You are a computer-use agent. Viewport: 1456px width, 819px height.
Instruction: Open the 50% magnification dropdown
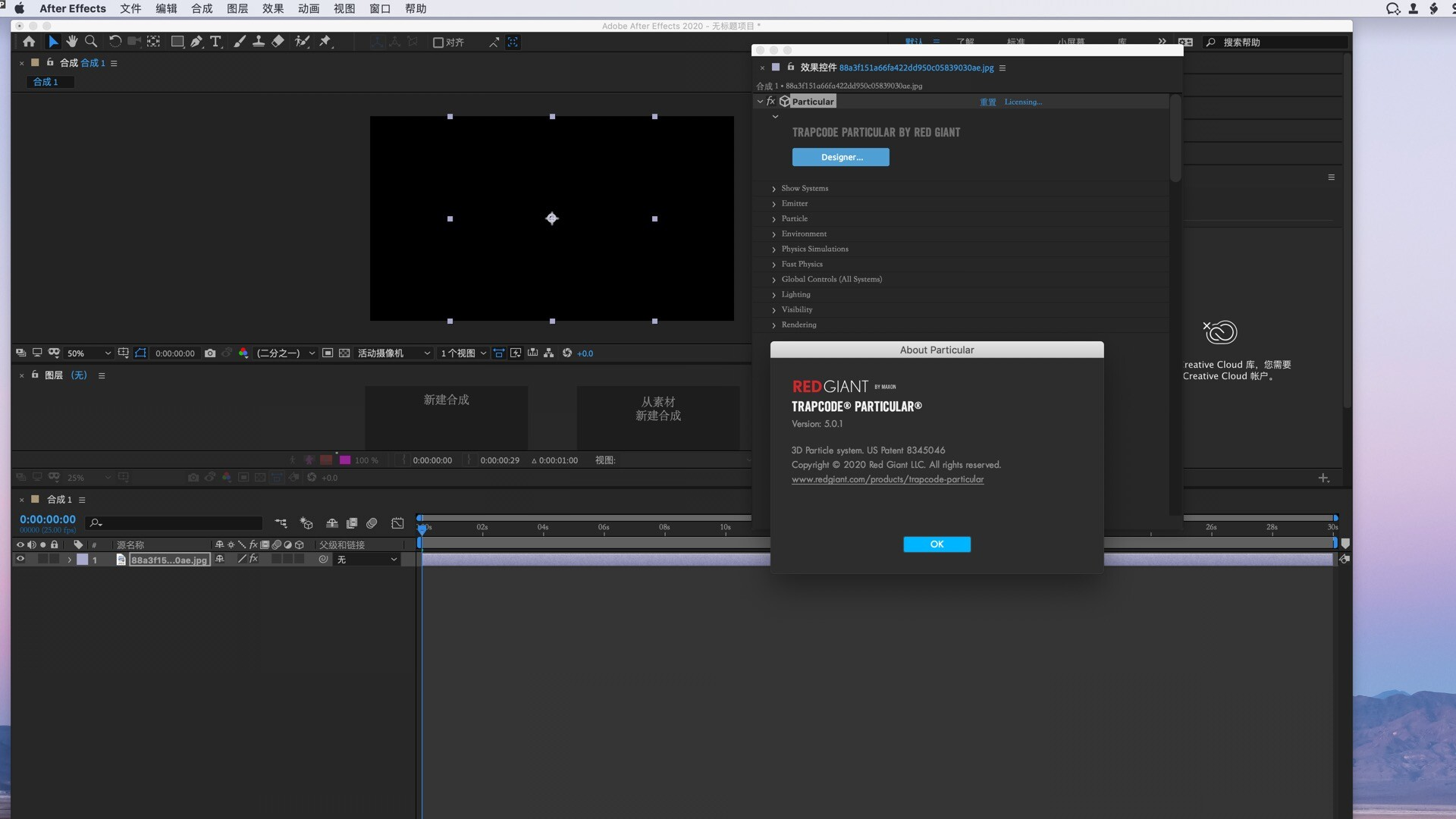(x=87, y=353)
